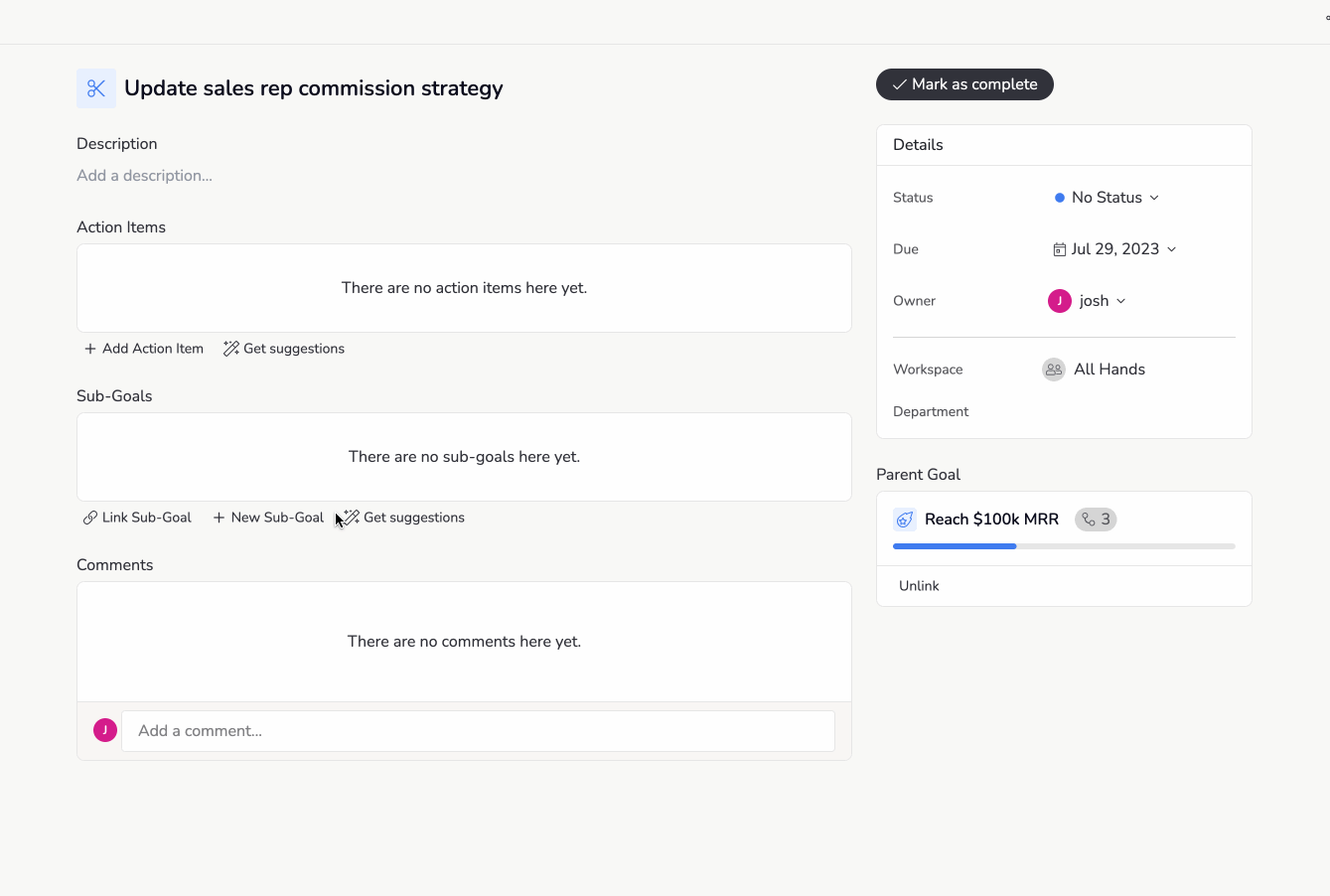Click the parent goal progress bar

click(1063, 546)
